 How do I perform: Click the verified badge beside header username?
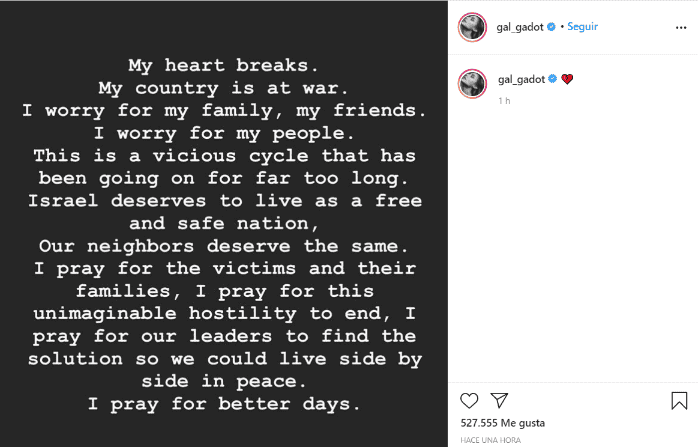(552, 27)
